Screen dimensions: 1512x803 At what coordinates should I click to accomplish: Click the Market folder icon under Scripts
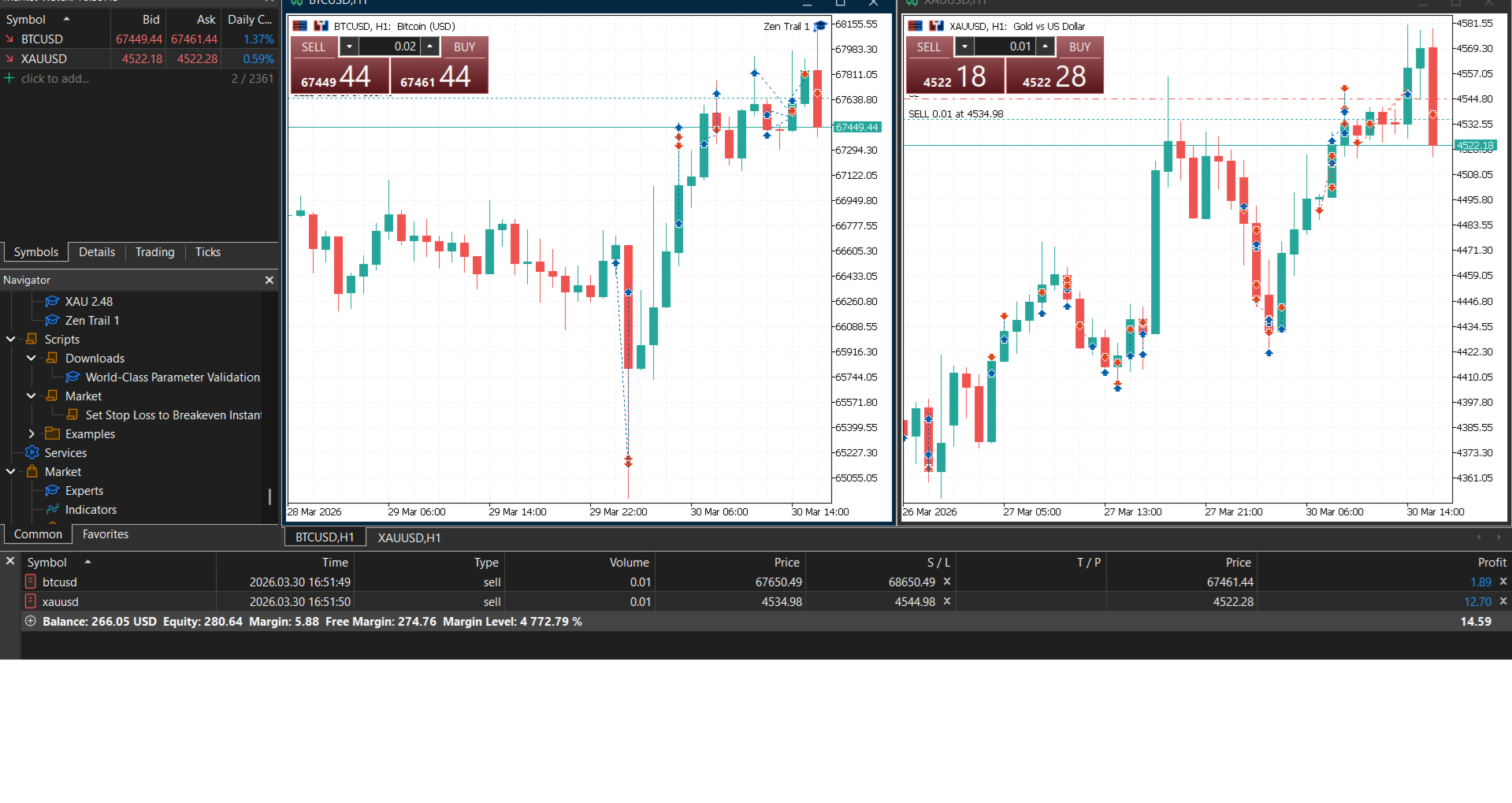pyautogui.click(x=53, y=396)
